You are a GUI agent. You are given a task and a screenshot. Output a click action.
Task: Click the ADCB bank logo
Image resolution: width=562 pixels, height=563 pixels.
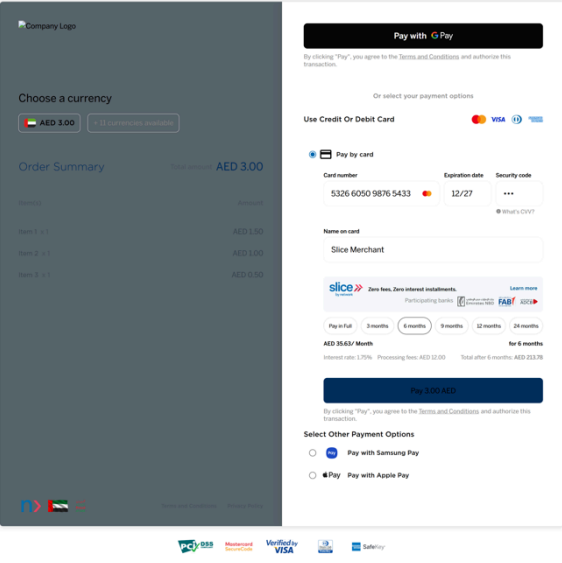coord(529,302)
